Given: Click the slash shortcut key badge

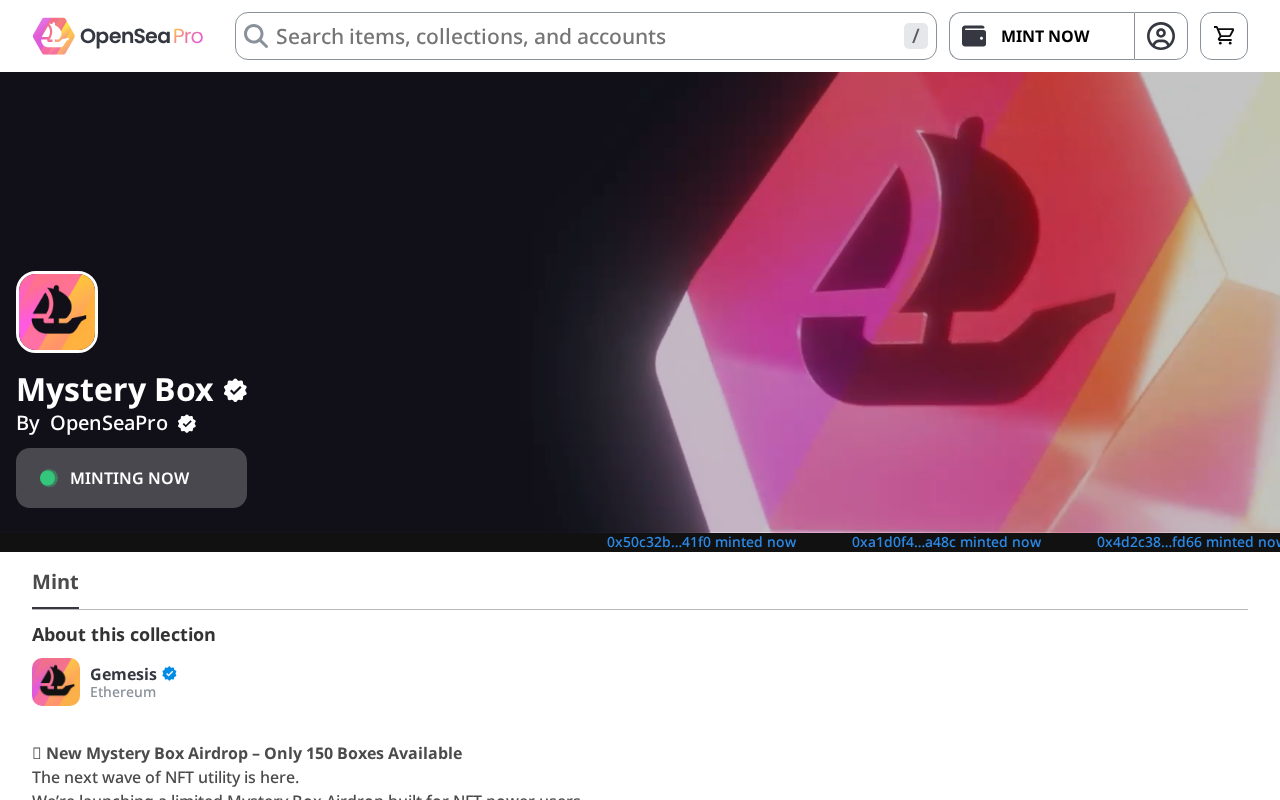Looking at the screenshot, I should [x=915, y=36].
